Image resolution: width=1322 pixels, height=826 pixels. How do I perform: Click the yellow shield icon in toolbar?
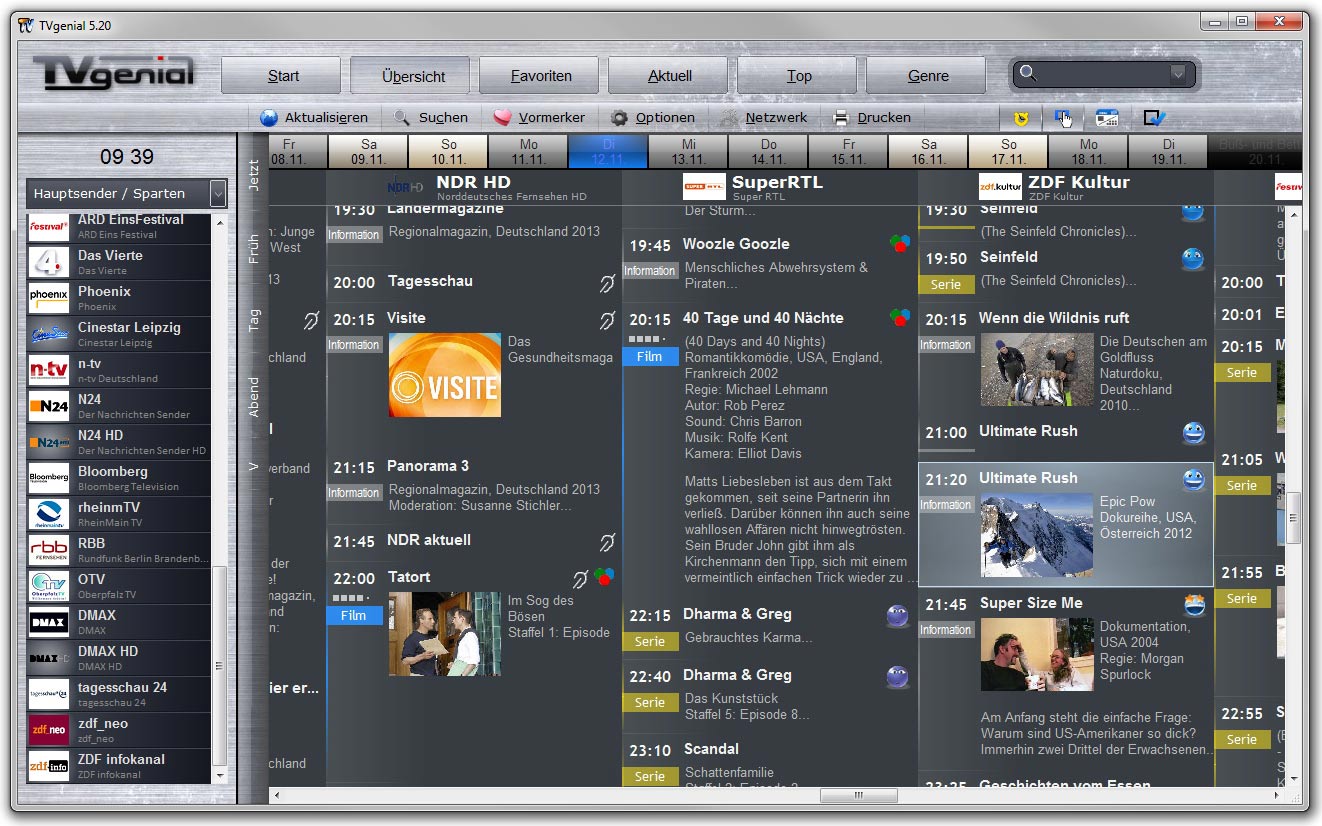1021,117
